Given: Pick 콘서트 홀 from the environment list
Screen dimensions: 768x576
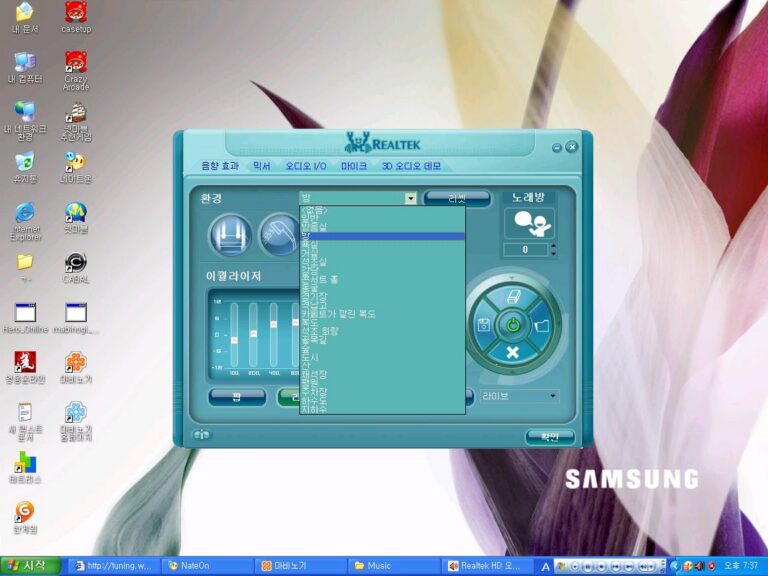Looking at the screenshot, I should (x=382, y=280).
